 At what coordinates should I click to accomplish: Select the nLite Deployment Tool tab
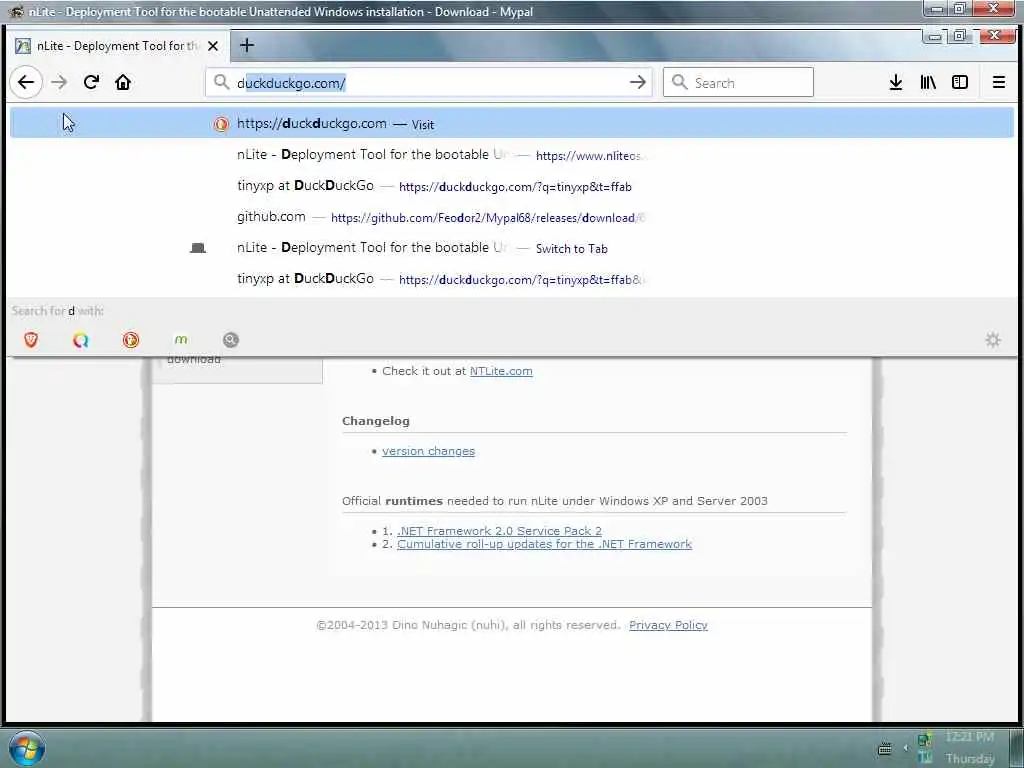(x=116, y=46)
